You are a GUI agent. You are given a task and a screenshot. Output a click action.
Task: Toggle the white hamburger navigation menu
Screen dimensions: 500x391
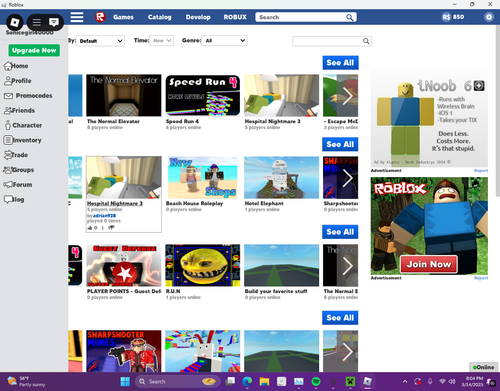pos(77,17)
